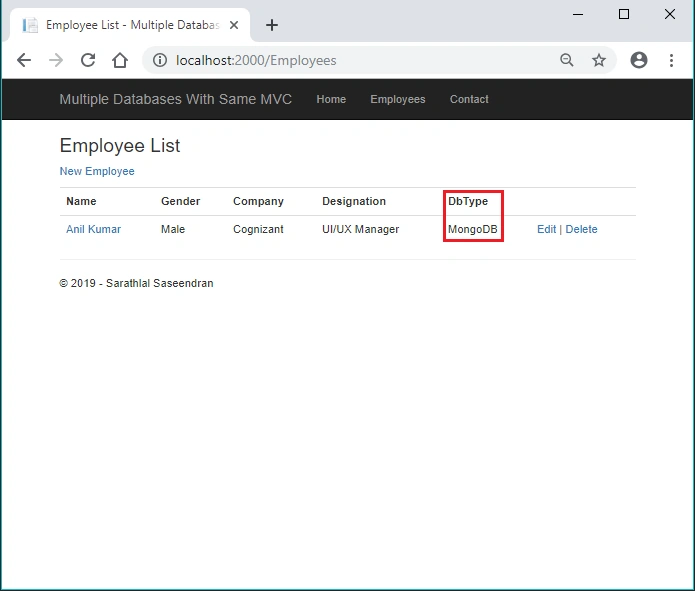The width and height of the screenshot is (695, 591).
Task: Open the Anil Kumar employee link
Action: coord(93,229)
